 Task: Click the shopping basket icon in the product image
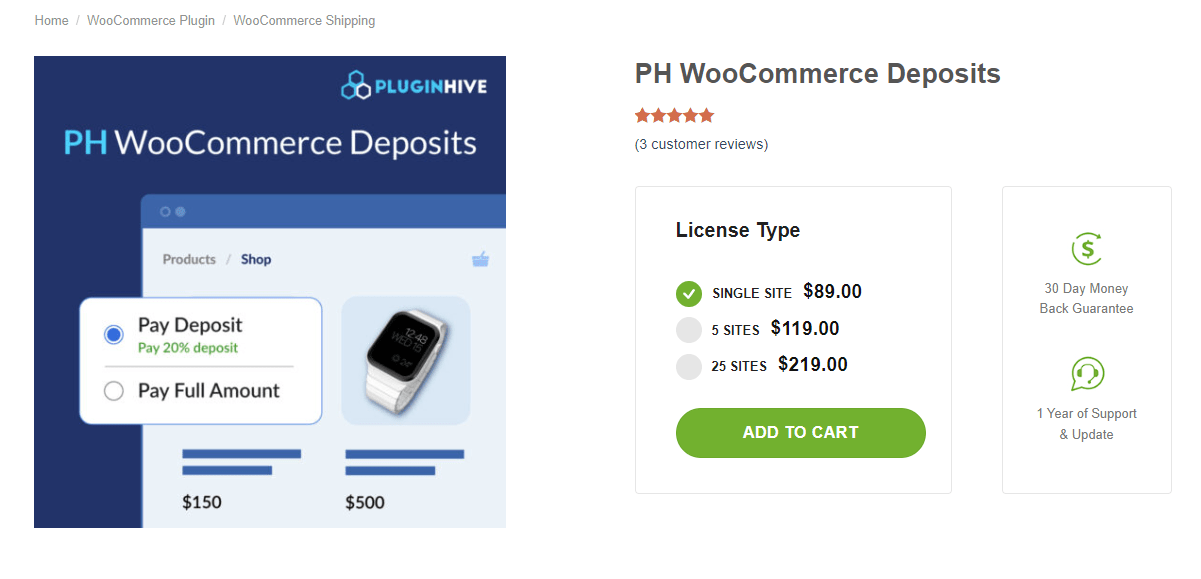(x=480, y=259)
